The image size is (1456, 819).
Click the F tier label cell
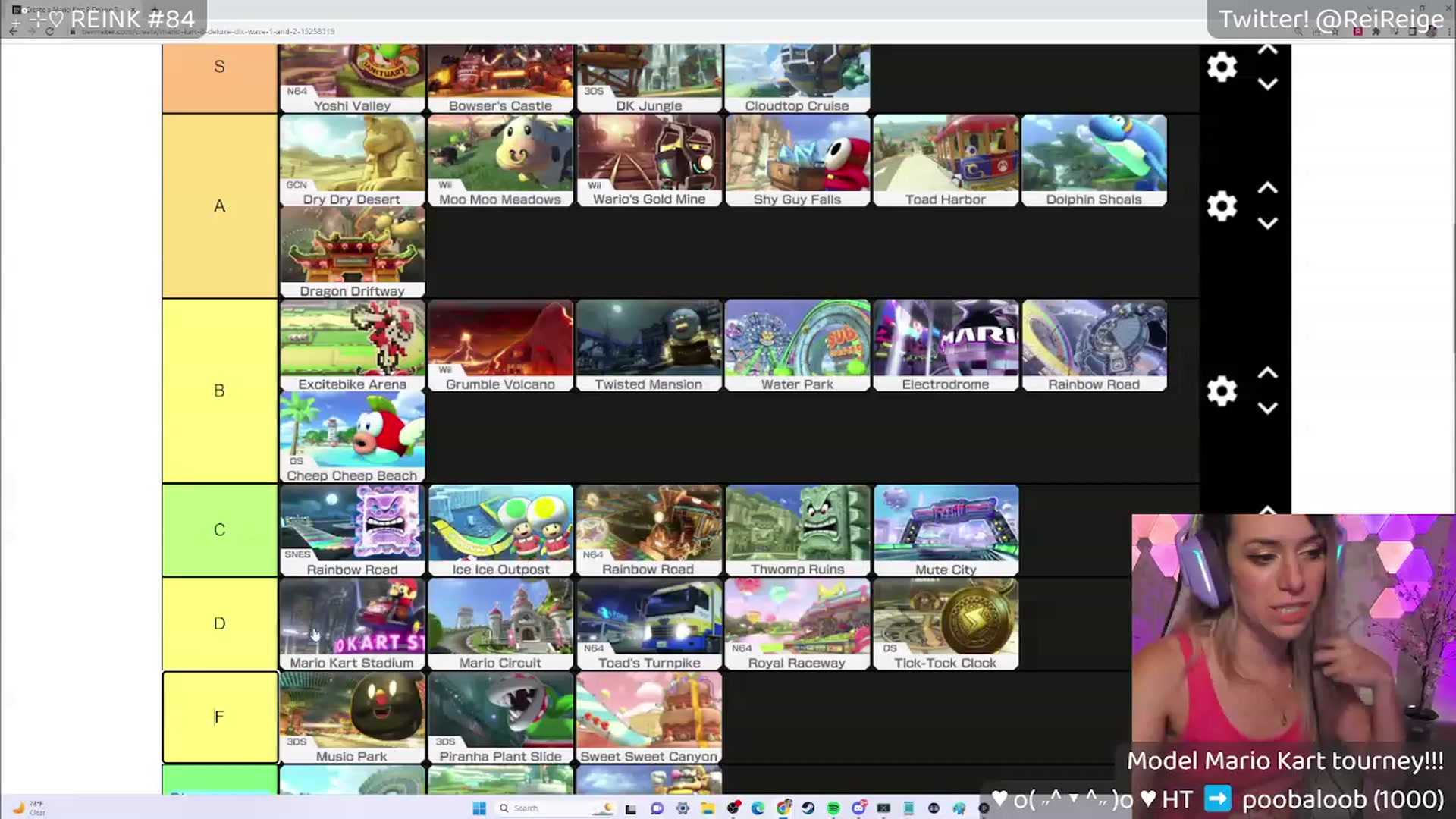point(220,717)
